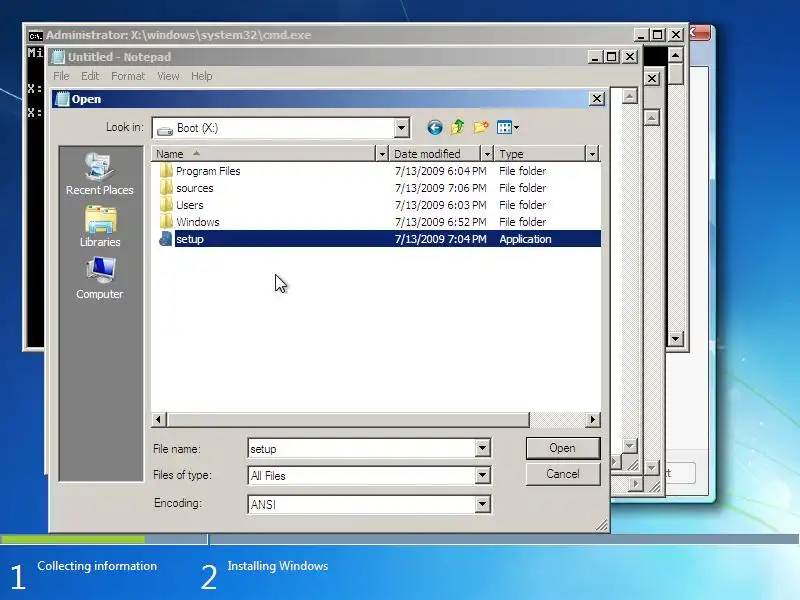This screenshot has height=600, width=800.
Task: Open the Notepad Help menu
Action: tap(202, 76)
